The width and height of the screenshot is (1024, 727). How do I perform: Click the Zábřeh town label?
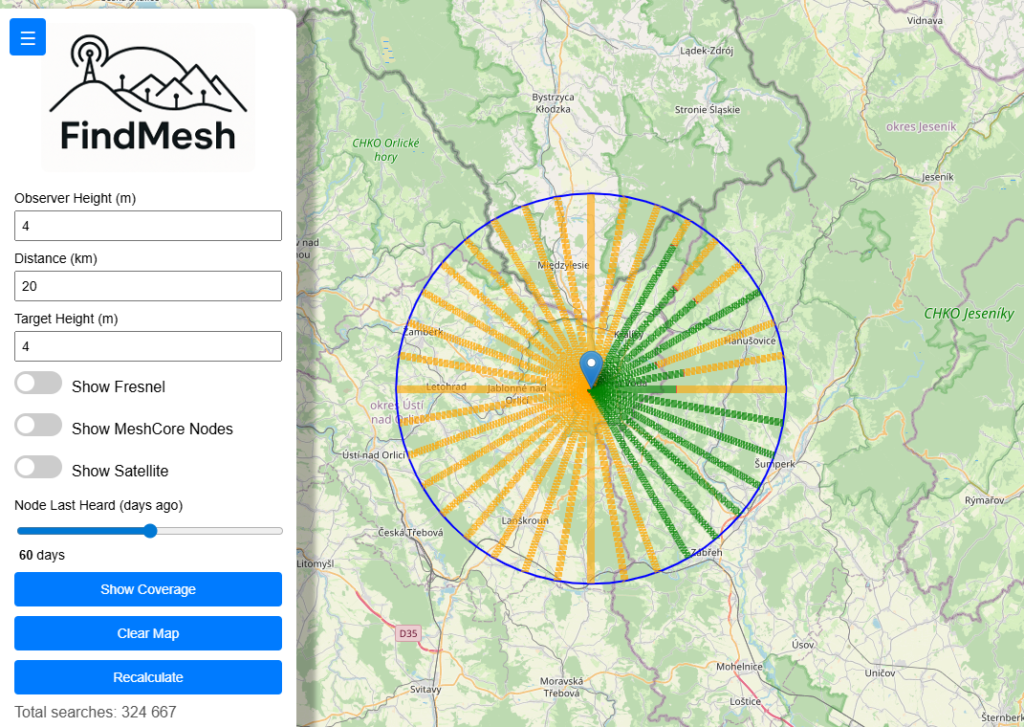[705, 552]
